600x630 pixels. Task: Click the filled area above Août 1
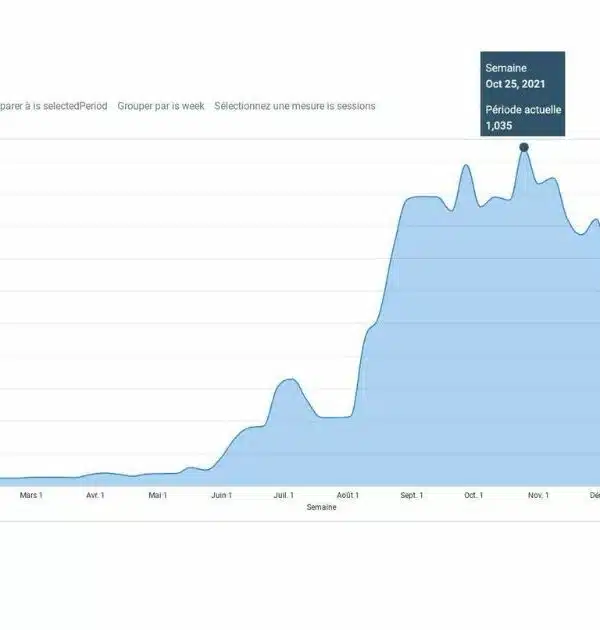tap(348, 450)
